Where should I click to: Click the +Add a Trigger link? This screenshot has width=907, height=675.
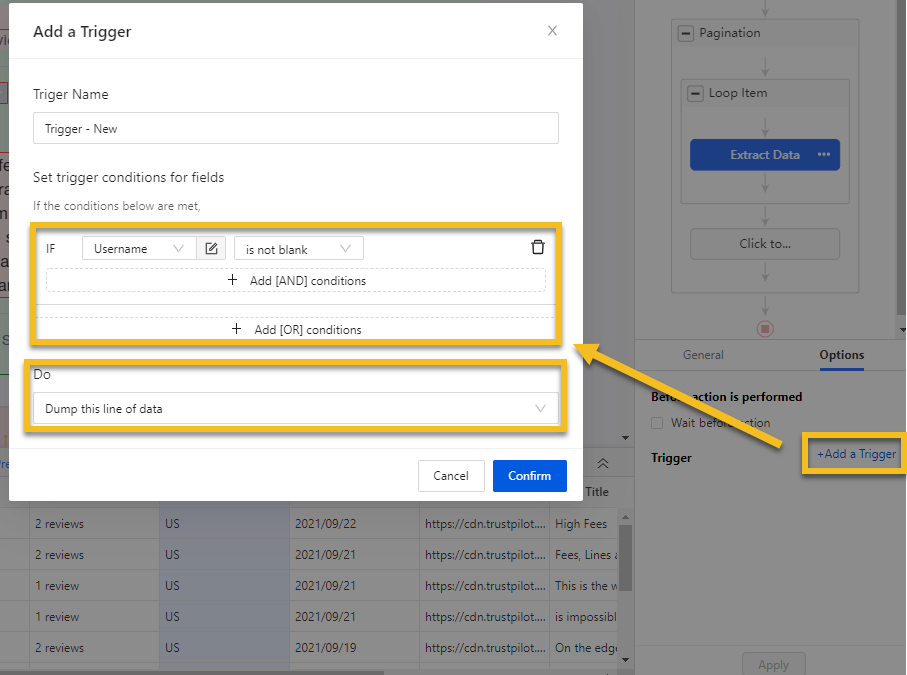pos(856,454)
